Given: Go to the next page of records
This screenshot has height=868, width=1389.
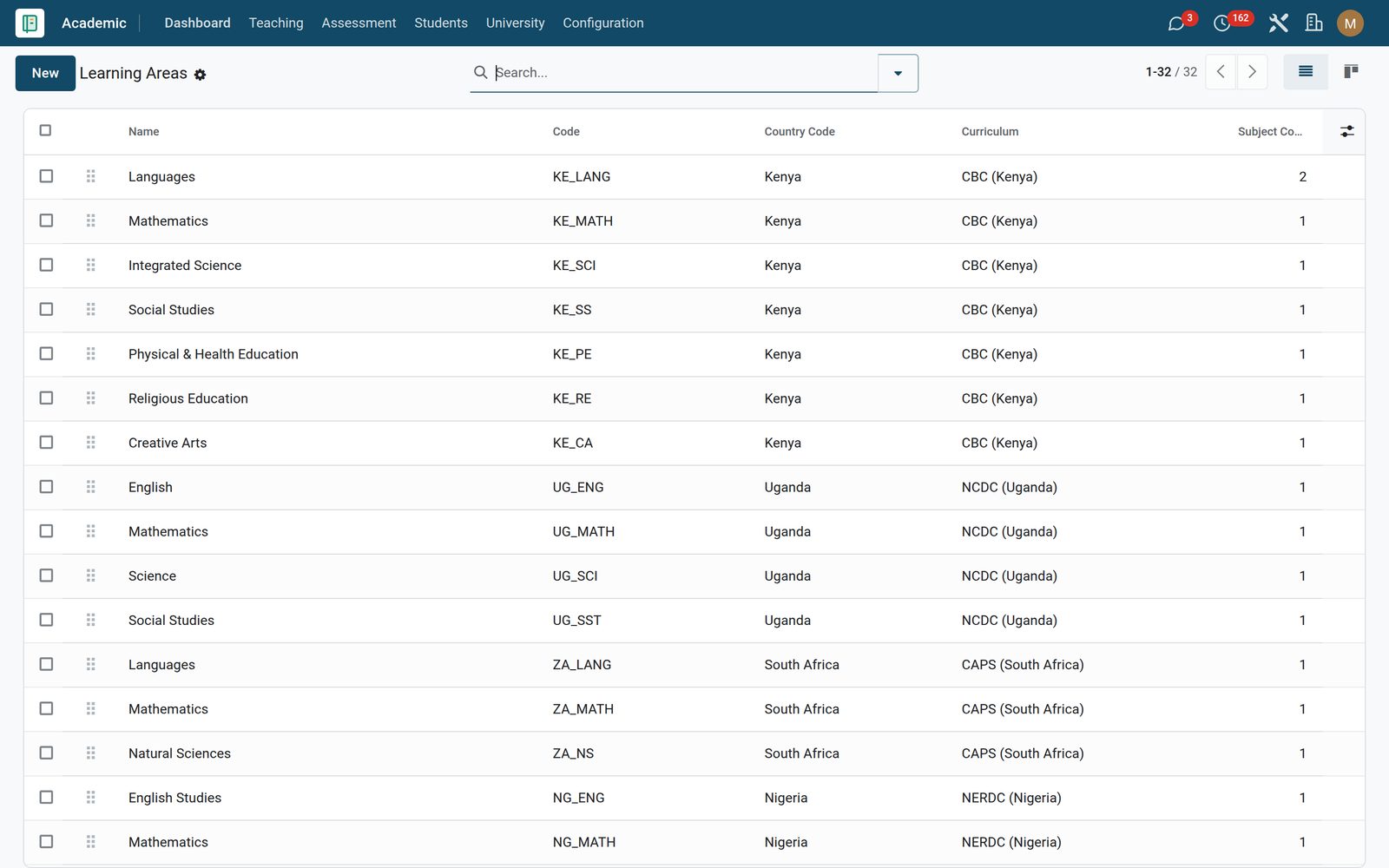Looking at the screenshot, I should 1252,72.
